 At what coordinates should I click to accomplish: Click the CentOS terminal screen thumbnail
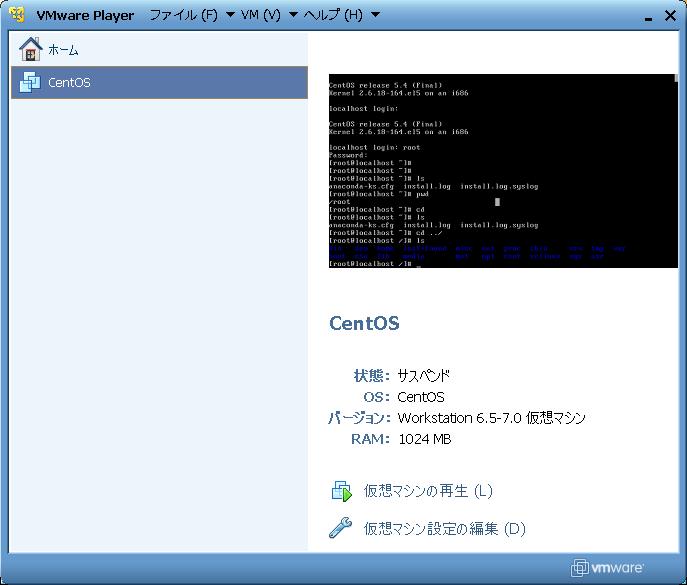(x=475, y=170)
